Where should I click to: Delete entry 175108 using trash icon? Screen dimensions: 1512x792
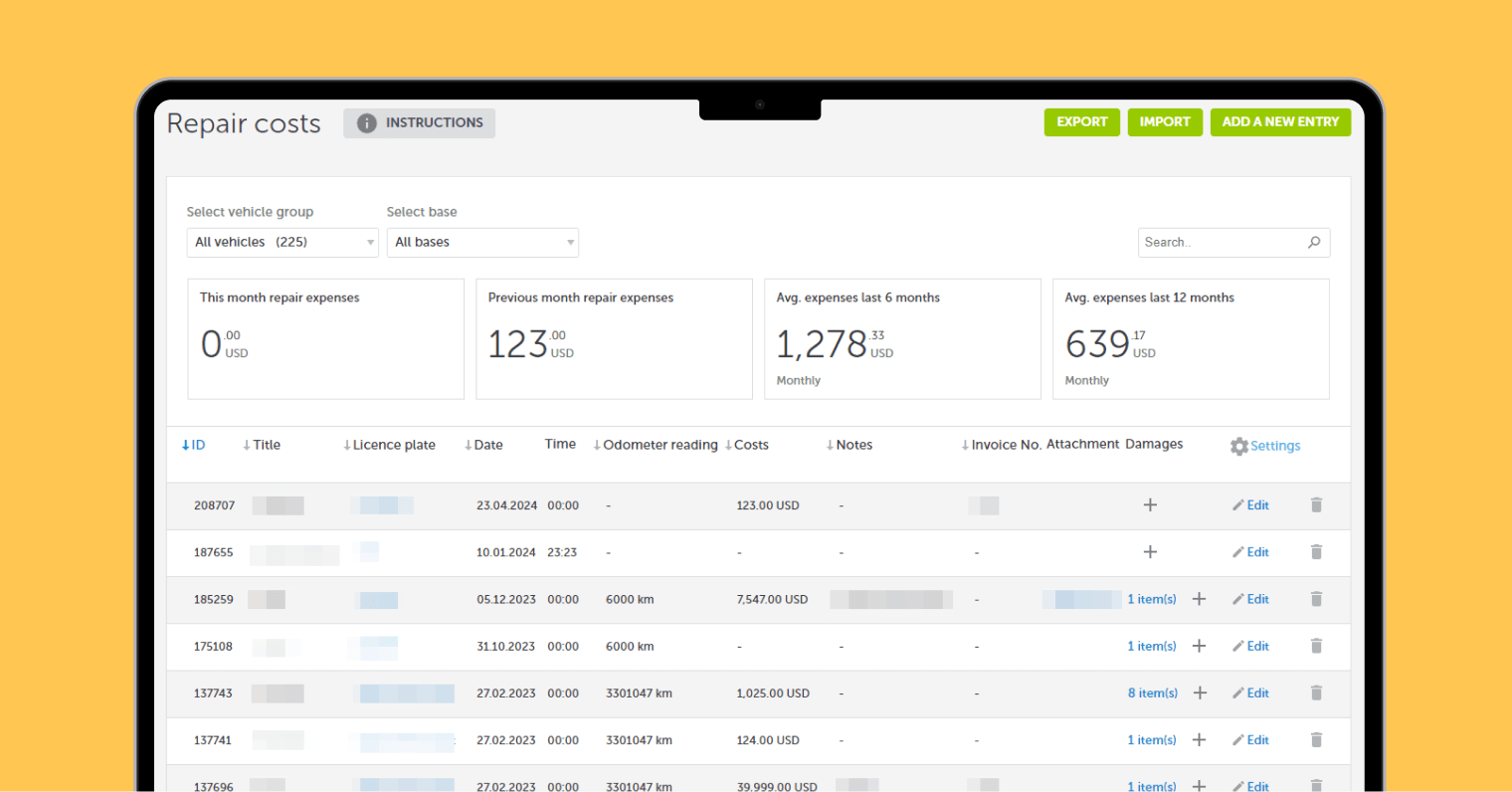tap(1316, 647)
